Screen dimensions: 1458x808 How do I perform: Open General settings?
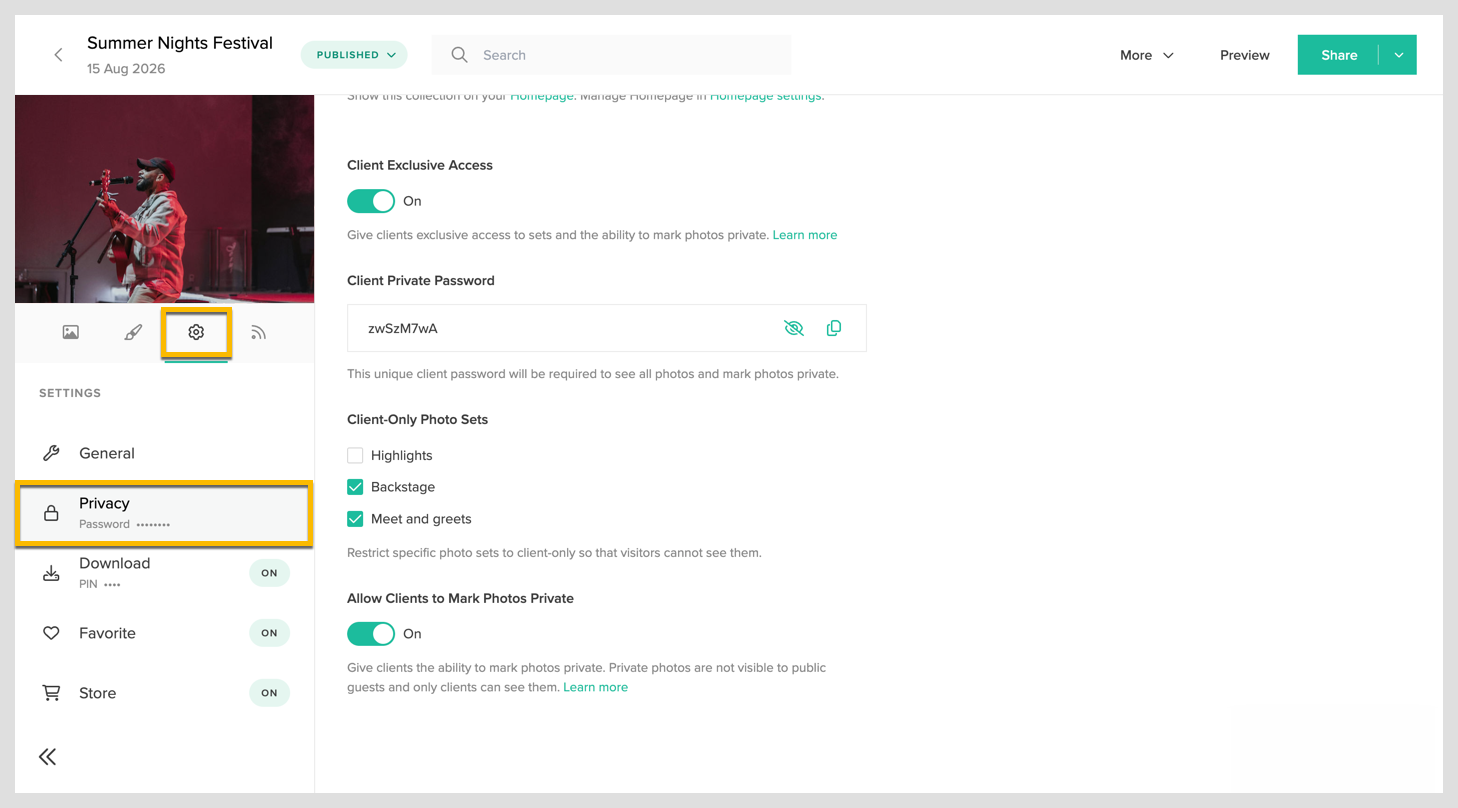[164, 453]
